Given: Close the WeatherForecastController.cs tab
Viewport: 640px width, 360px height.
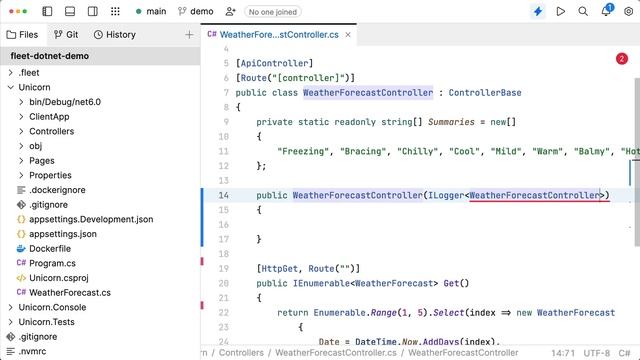Looking at the screenshot, I should click(348, 35).
